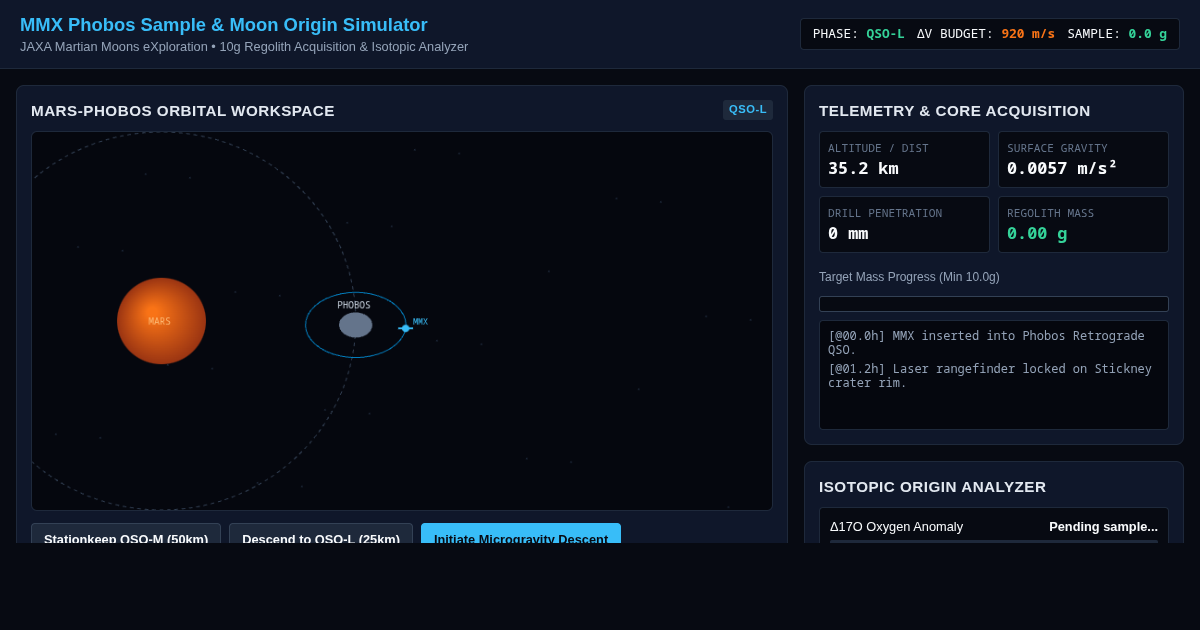Select the Phobos moon body
The width and height of the screenshot is (1200, 630).
pyautogui.click(x=355, y=325)
